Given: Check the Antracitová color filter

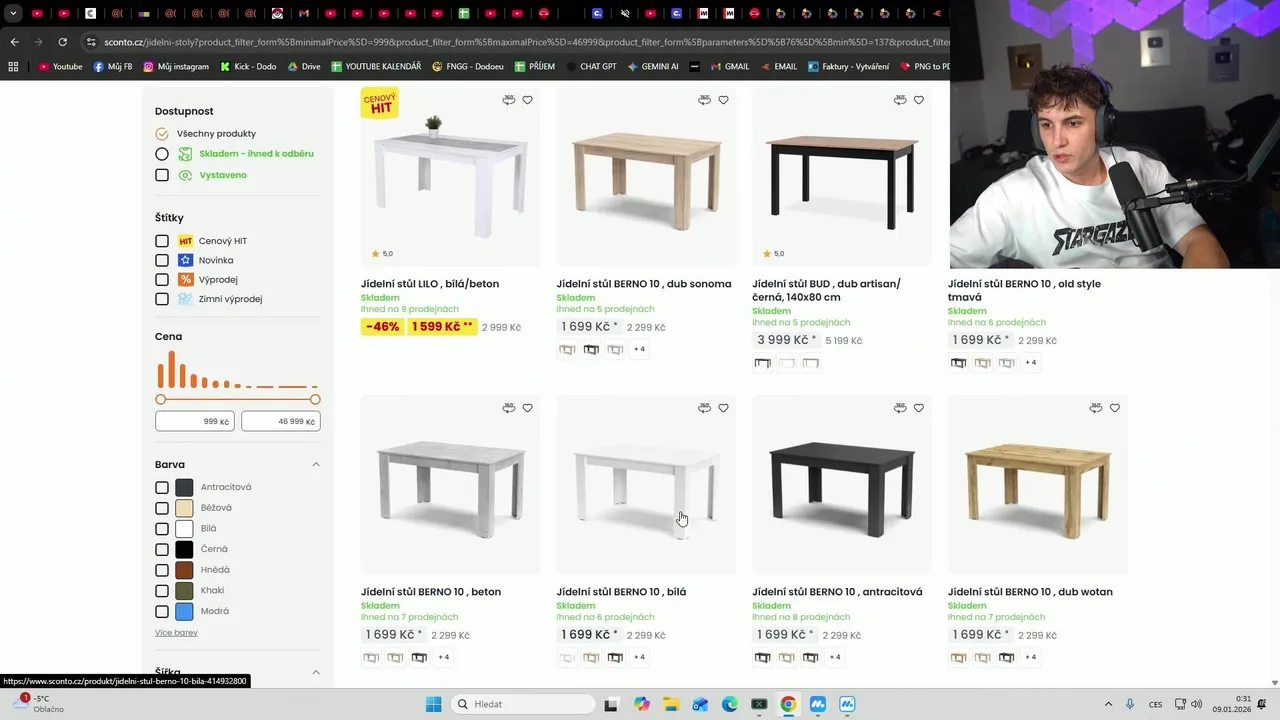Looking at the screenshot, I should point(162,487).
